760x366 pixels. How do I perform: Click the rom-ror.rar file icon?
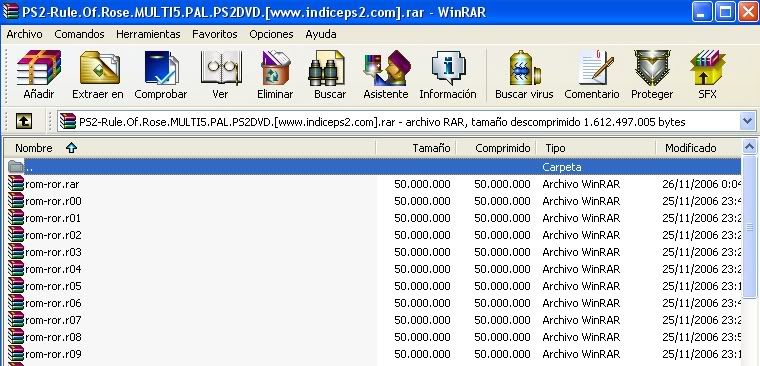click(x=16, y=184)
